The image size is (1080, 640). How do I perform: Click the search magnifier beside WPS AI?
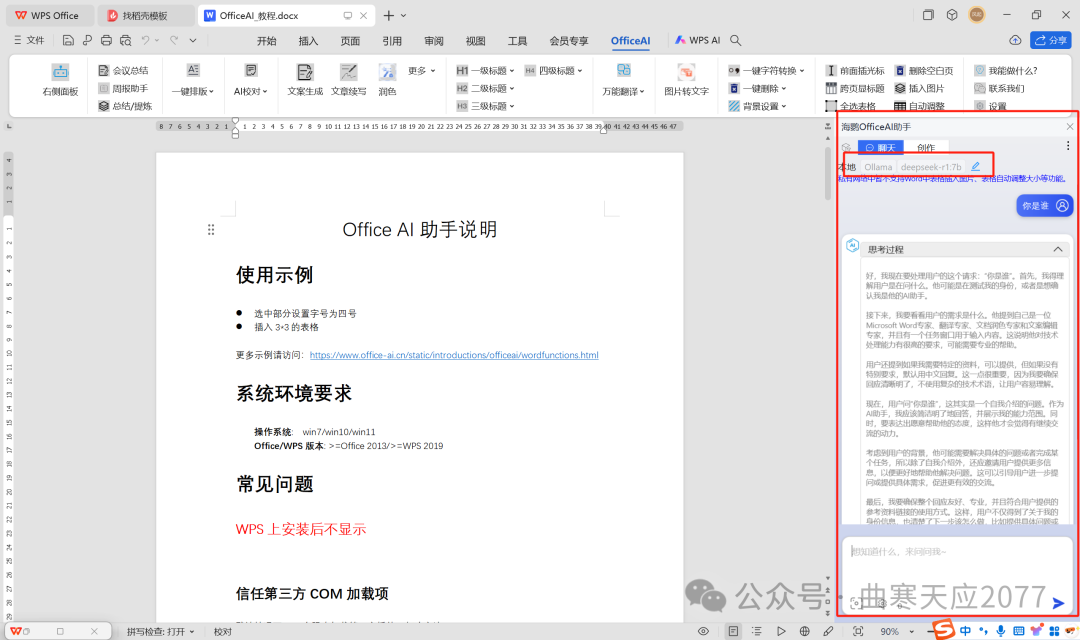pos(736,41)
